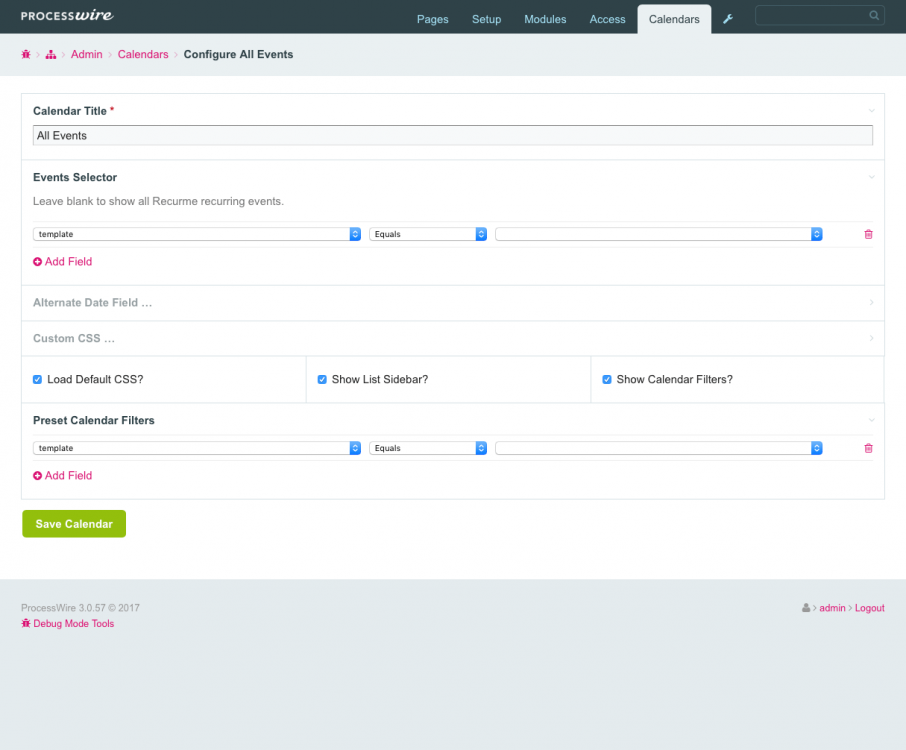The height and width of the screenshot is (750, 906).
Task: Click the Calendar Title input field
Action: tap(452, 136)
